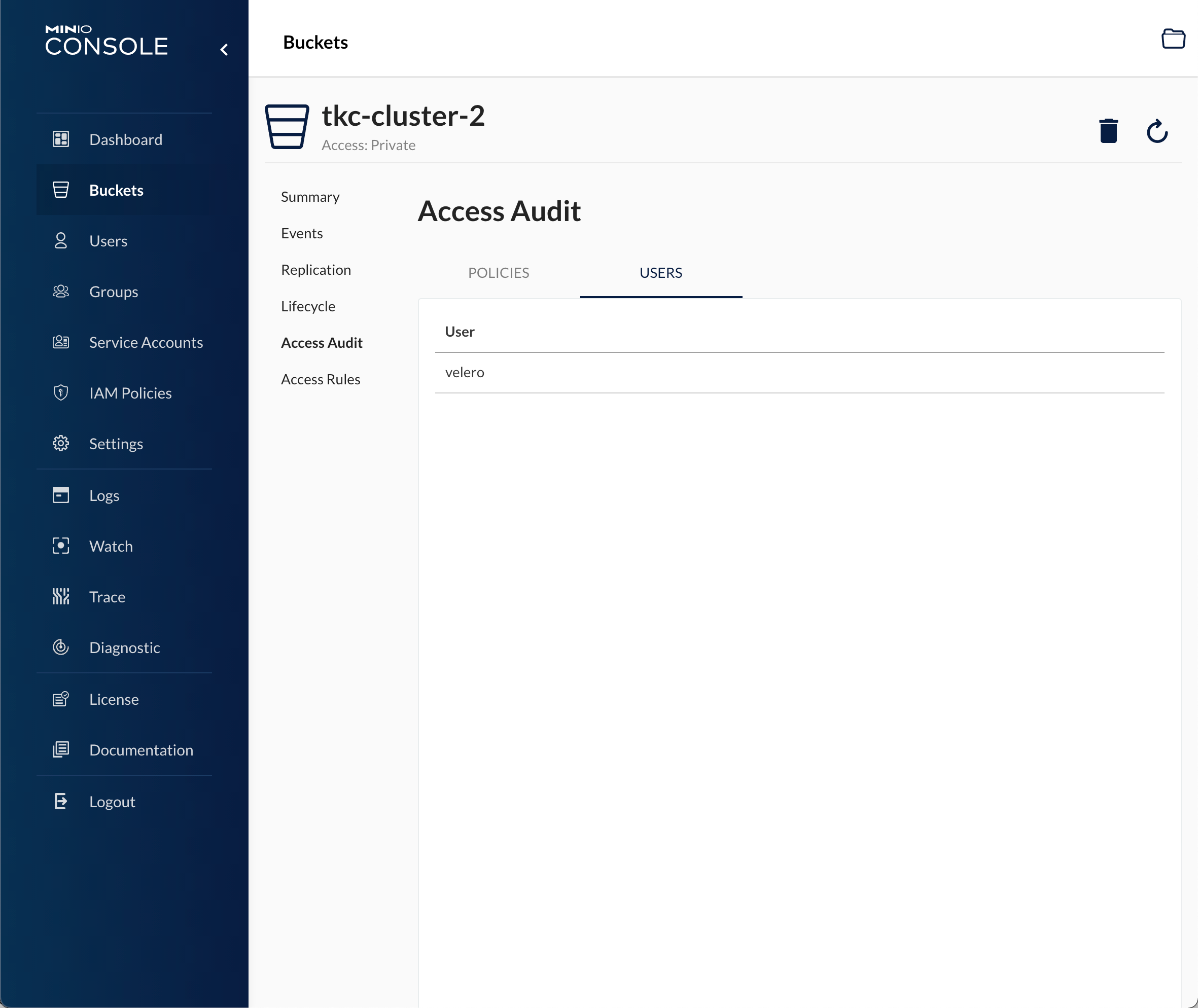The height and width of the screenshot is (1008, 1198).
Task: Open the folder browse icon in header
Action: click(1173, 39)
